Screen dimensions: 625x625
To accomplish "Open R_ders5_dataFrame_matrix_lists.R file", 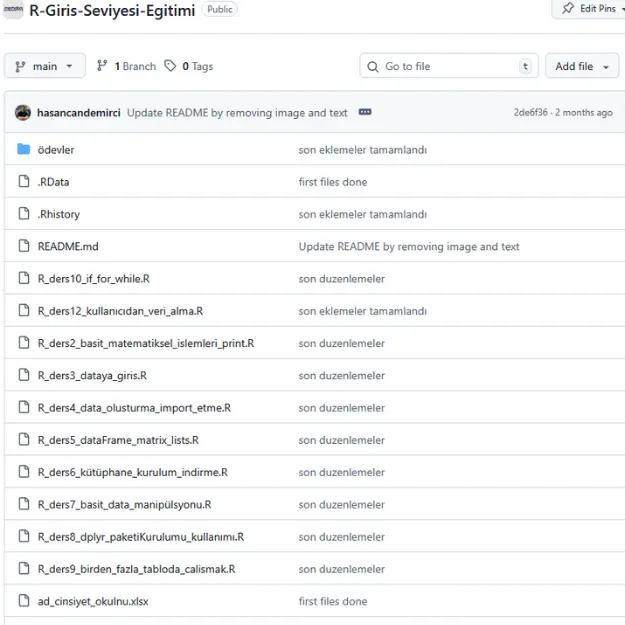I will pos(118,440).
